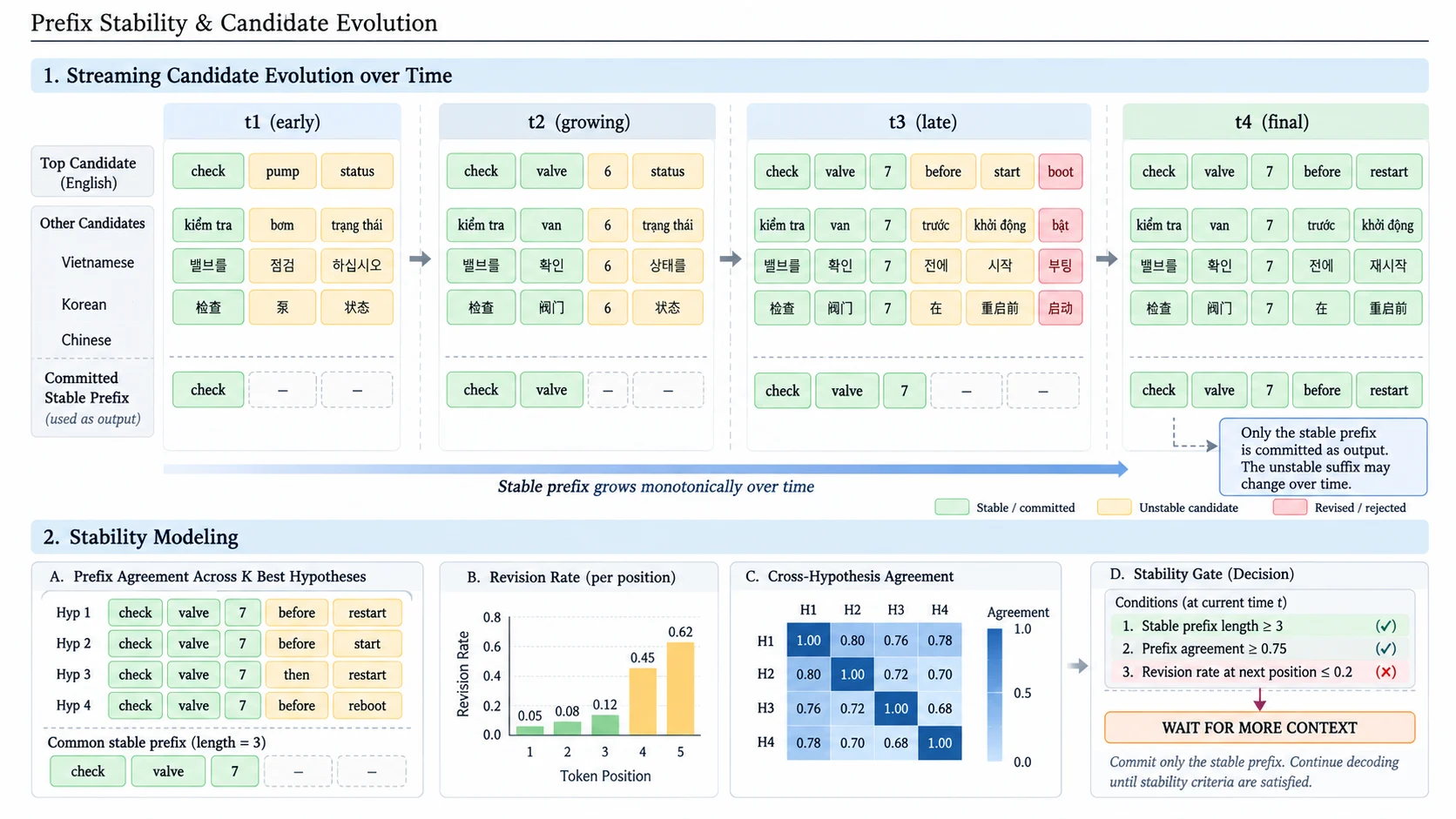Click the 0.72 cell in row H2

click(896, 675)
